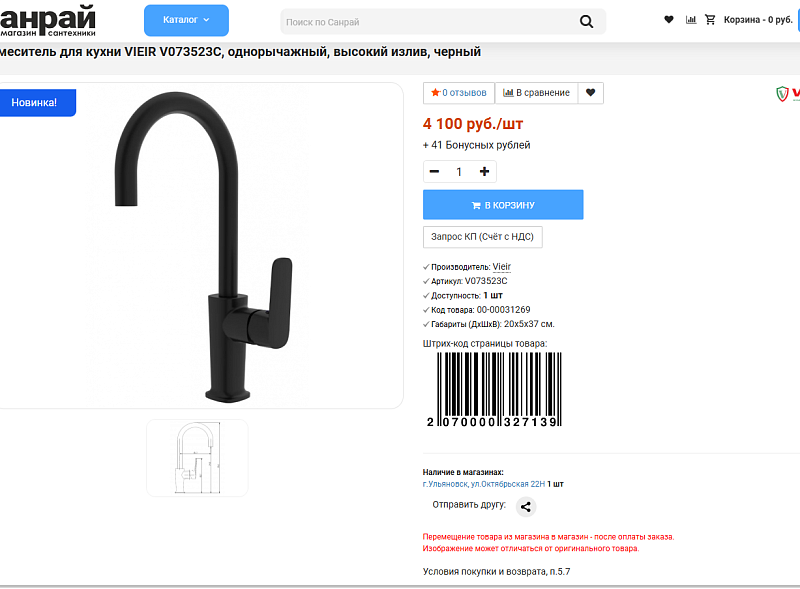Viewport: 800px width, 589px height.
Task: Click the Санрай store logo
Action: pyautogui.click(x=47, y=20)
